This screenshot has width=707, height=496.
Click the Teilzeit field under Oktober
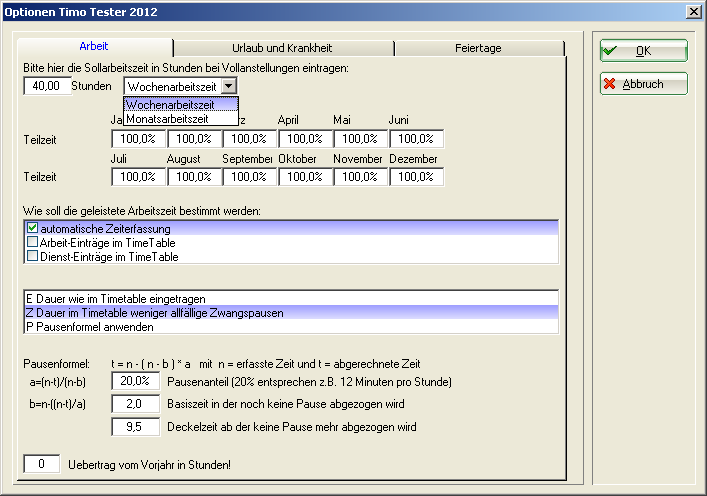click(x=305, y=177)
